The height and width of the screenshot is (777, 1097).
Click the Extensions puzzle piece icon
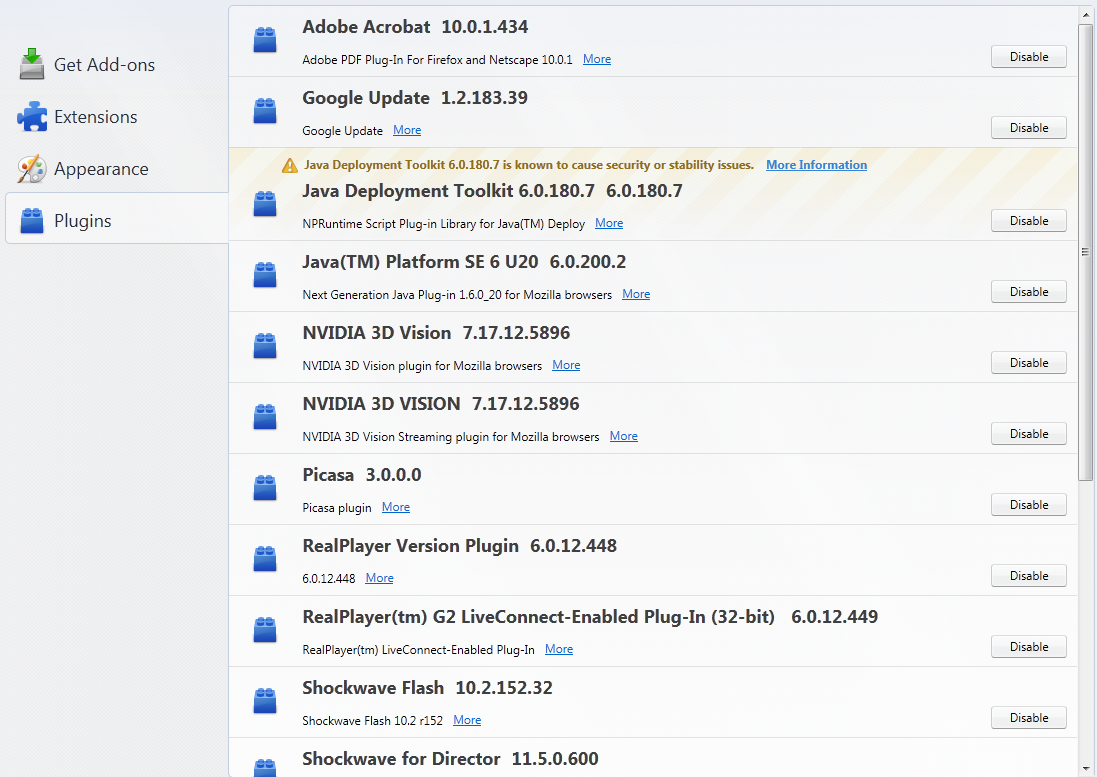click(32, 117)
